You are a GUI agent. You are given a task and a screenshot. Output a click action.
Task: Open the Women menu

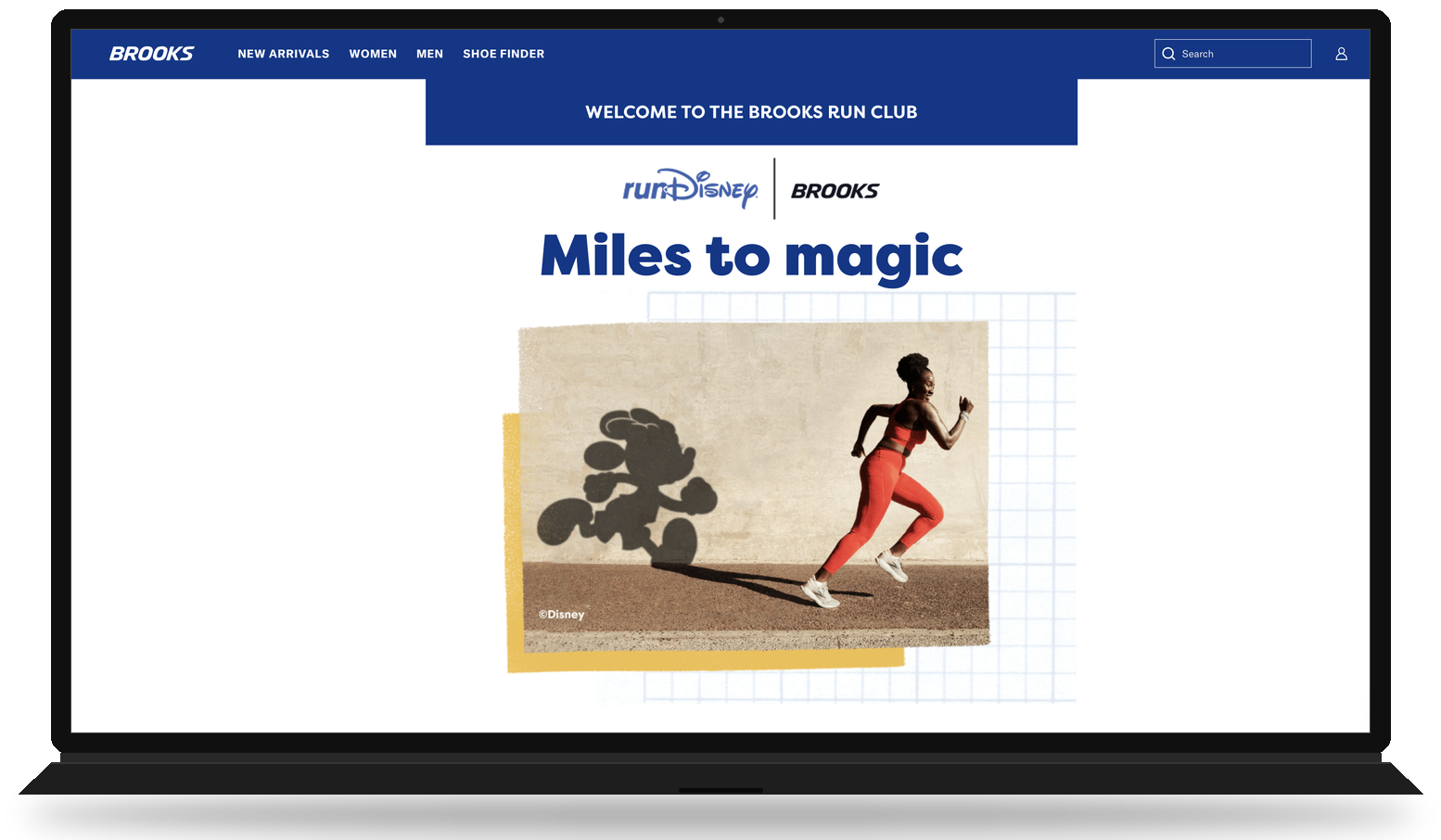(x=373, y=54)
